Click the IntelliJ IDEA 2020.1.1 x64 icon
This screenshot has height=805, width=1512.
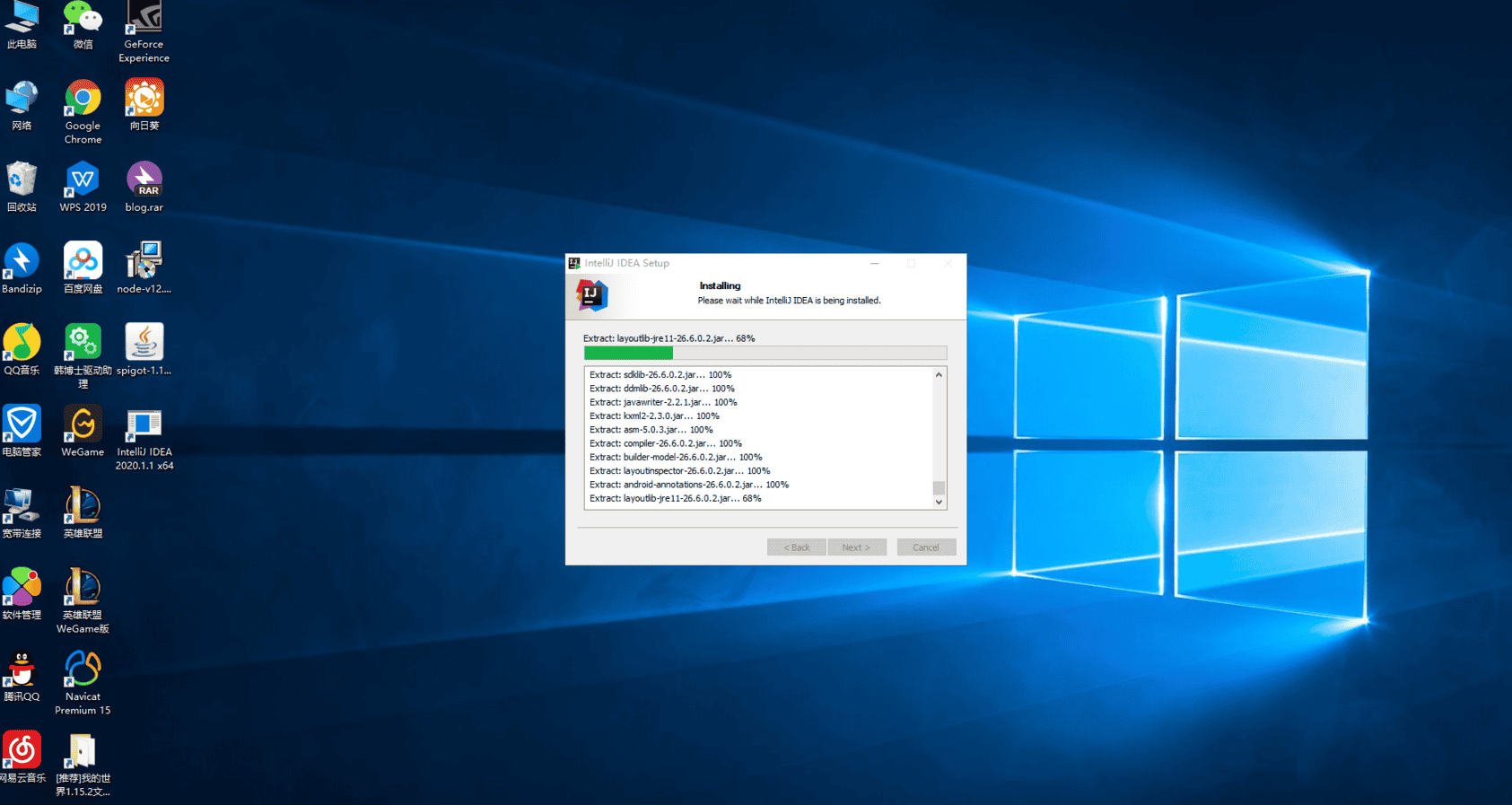144,426
